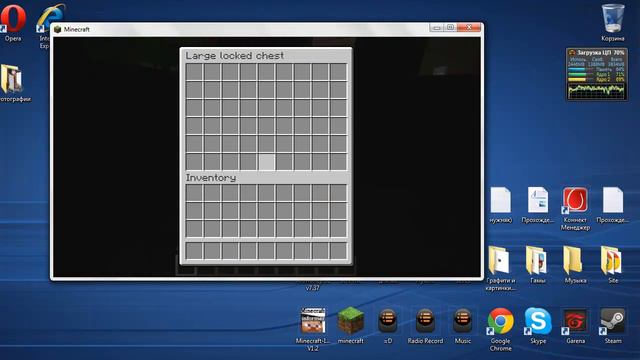Click the first slot of the large locked chest

194,72
